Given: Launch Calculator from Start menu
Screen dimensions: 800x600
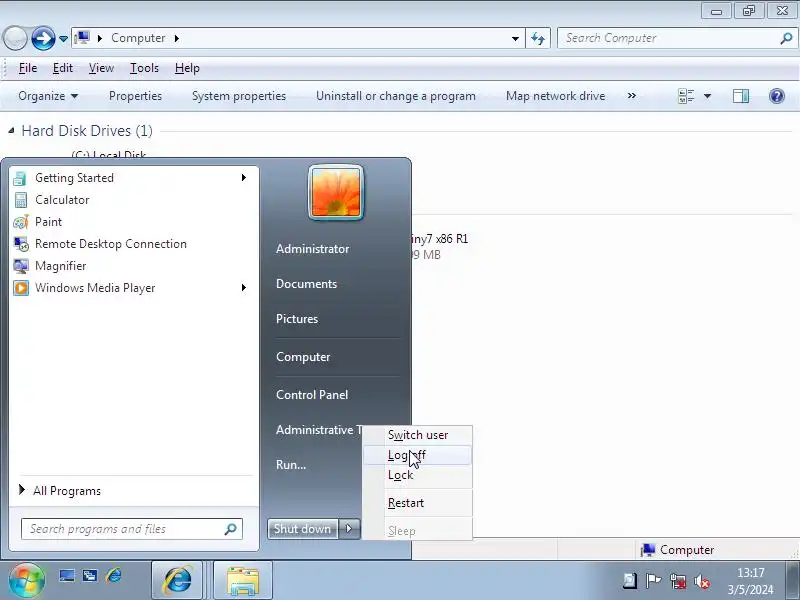Looking at the screenshot, I should click(x=132, y=199).
